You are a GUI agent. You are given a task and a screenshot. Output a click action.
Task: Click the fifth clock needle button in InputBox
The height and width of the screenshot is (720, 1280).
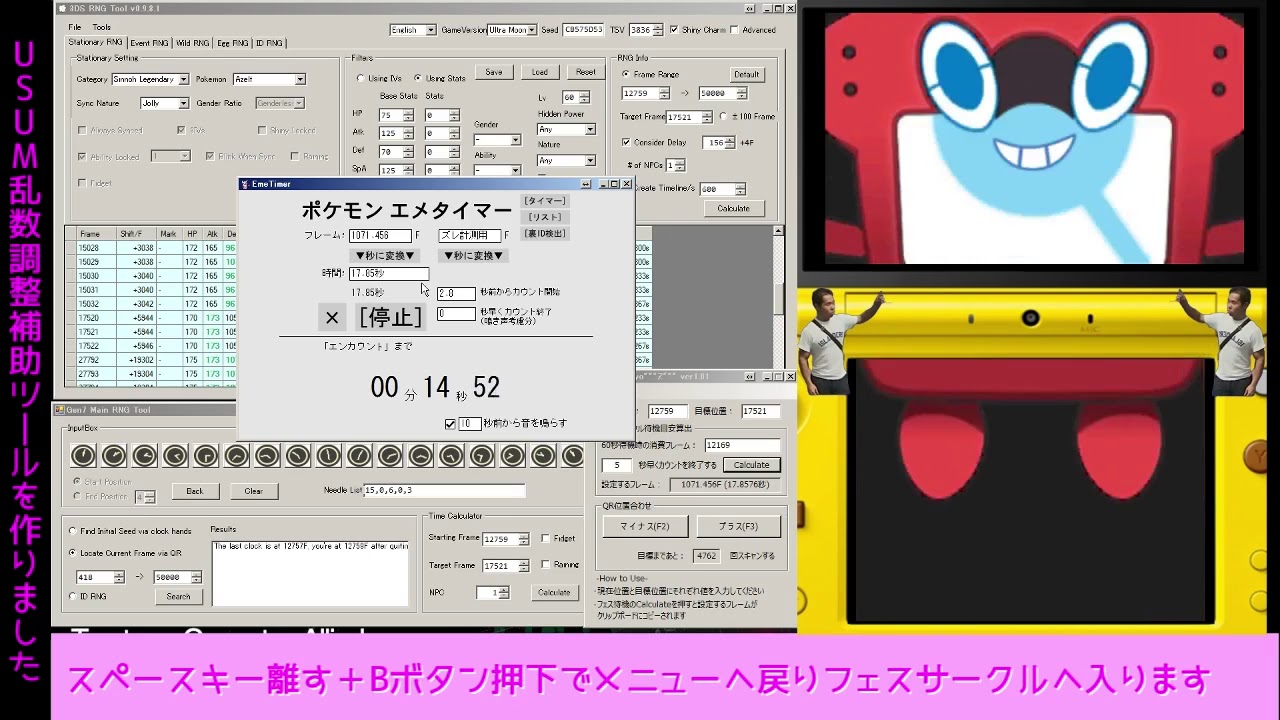pyautogui.click(x=206, y=456)
